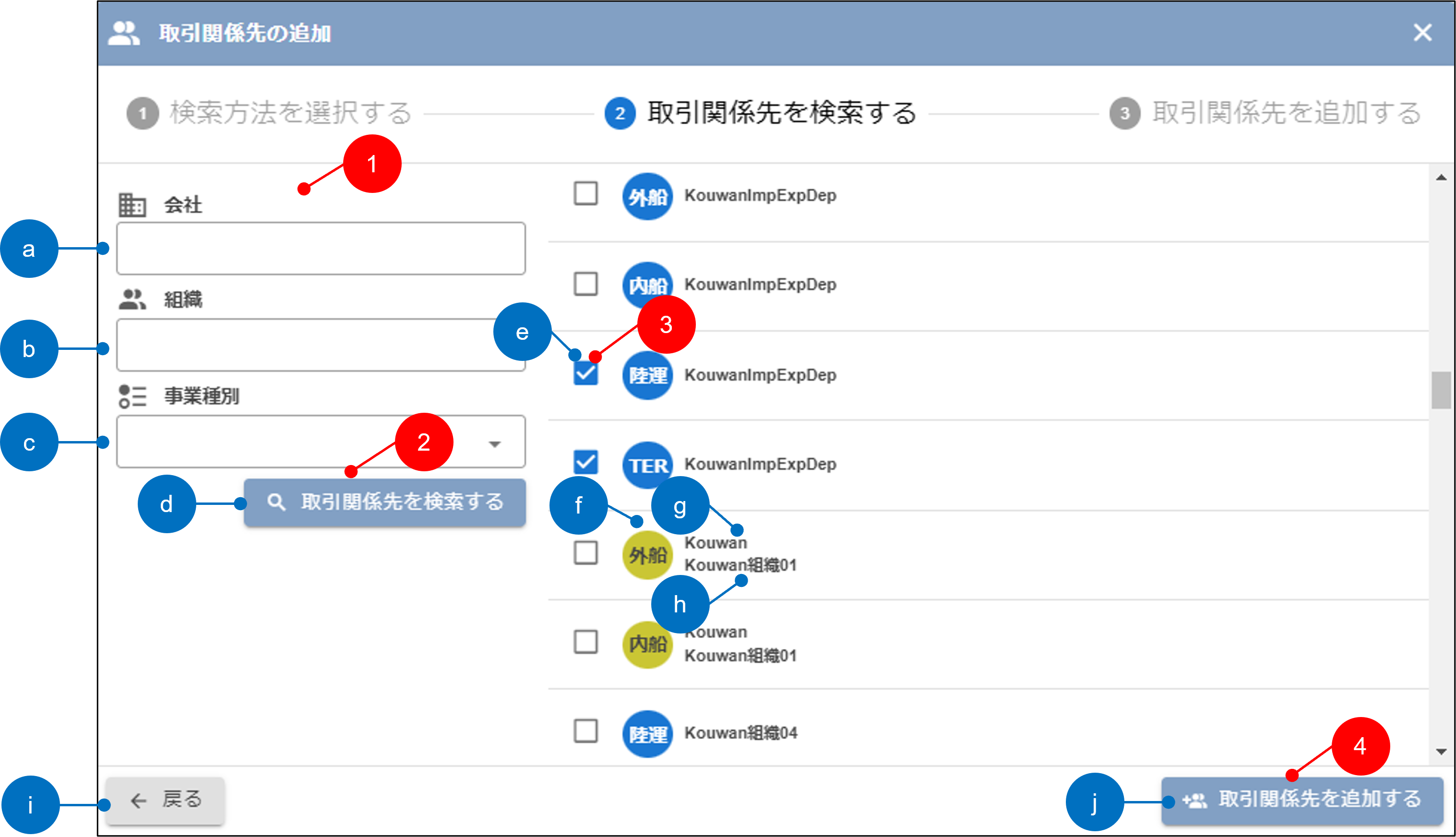Click the company building icon

click(132, 205)
